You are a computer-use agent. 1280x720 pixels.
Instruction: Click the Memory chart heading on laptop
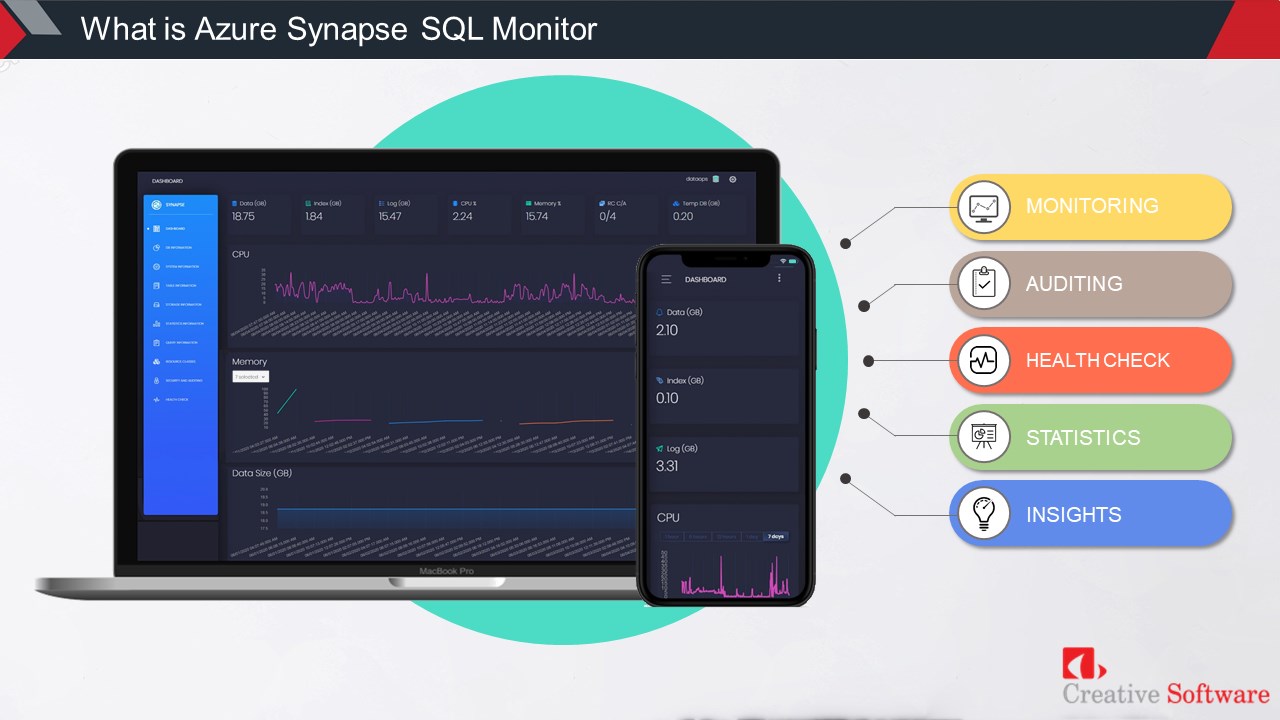tap(250, 361)
